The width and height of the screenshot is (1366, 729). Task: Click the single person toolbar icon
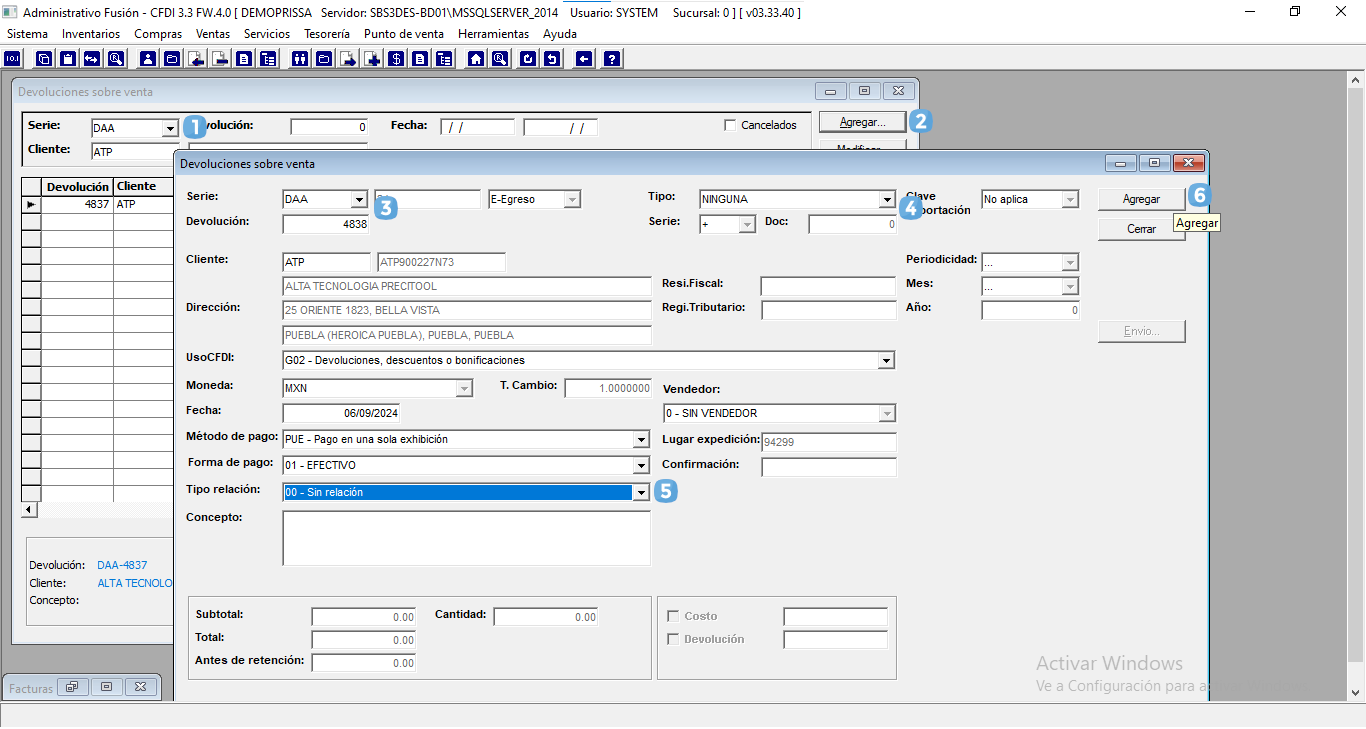148,59
